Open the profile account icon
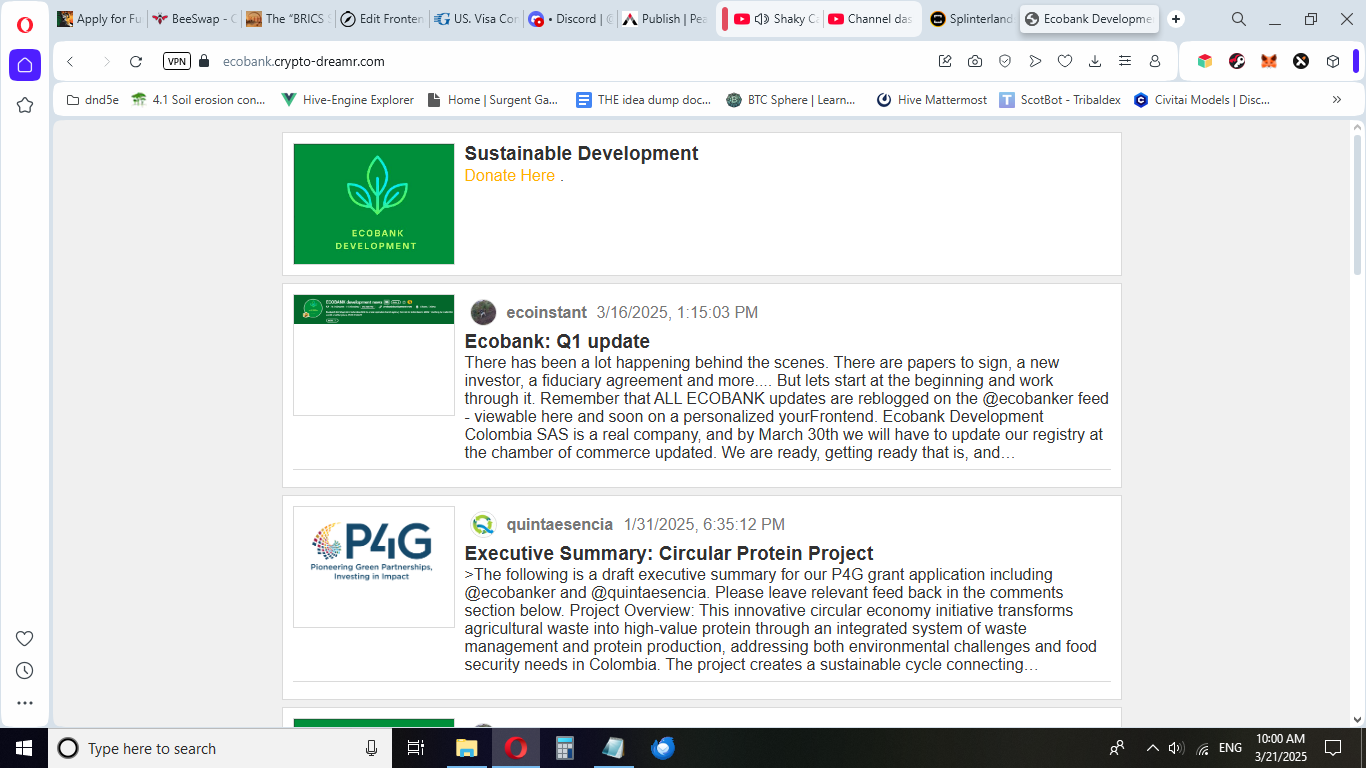This screenshot has height=768, width=1366. coord(1155,61)
